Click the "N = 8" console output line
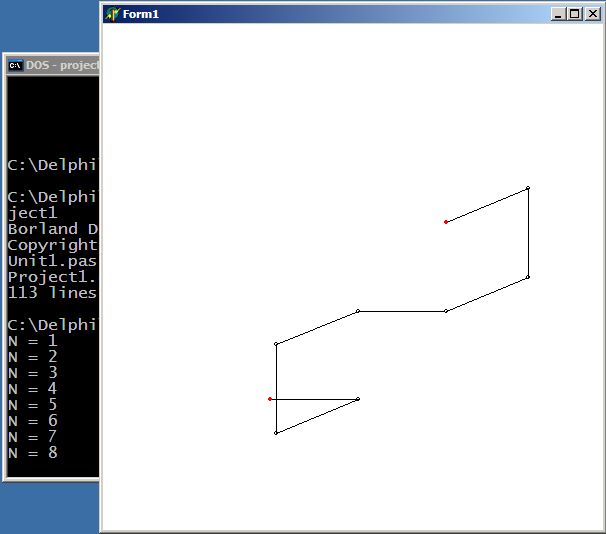606x534 pixels. (32, 453)
